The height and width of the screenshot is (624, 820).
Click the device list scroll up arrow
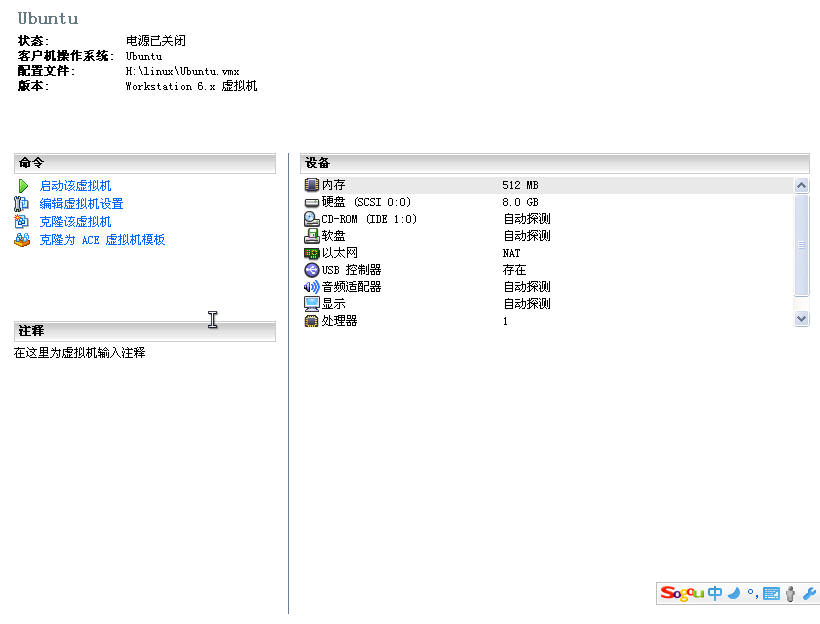coord(801,185)
